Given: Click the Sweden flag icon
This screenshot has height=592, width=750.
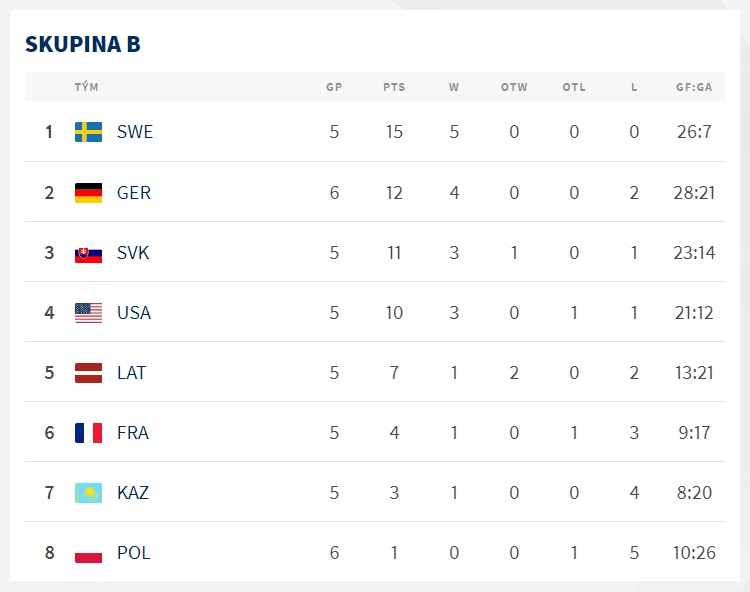Looking at the screenshot, I should (88, 132).
